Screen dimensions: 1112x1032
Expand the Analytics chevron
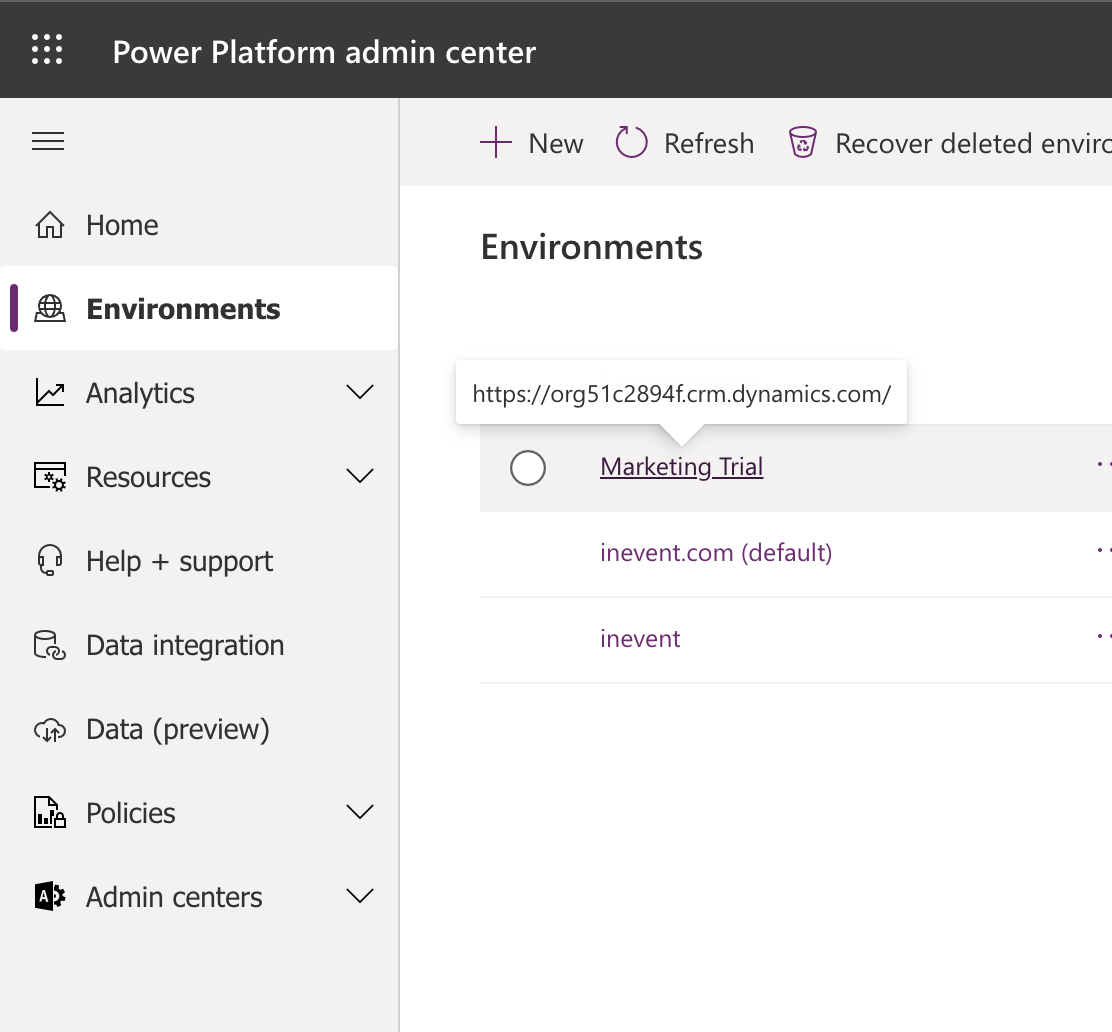[x=360, y=392]
